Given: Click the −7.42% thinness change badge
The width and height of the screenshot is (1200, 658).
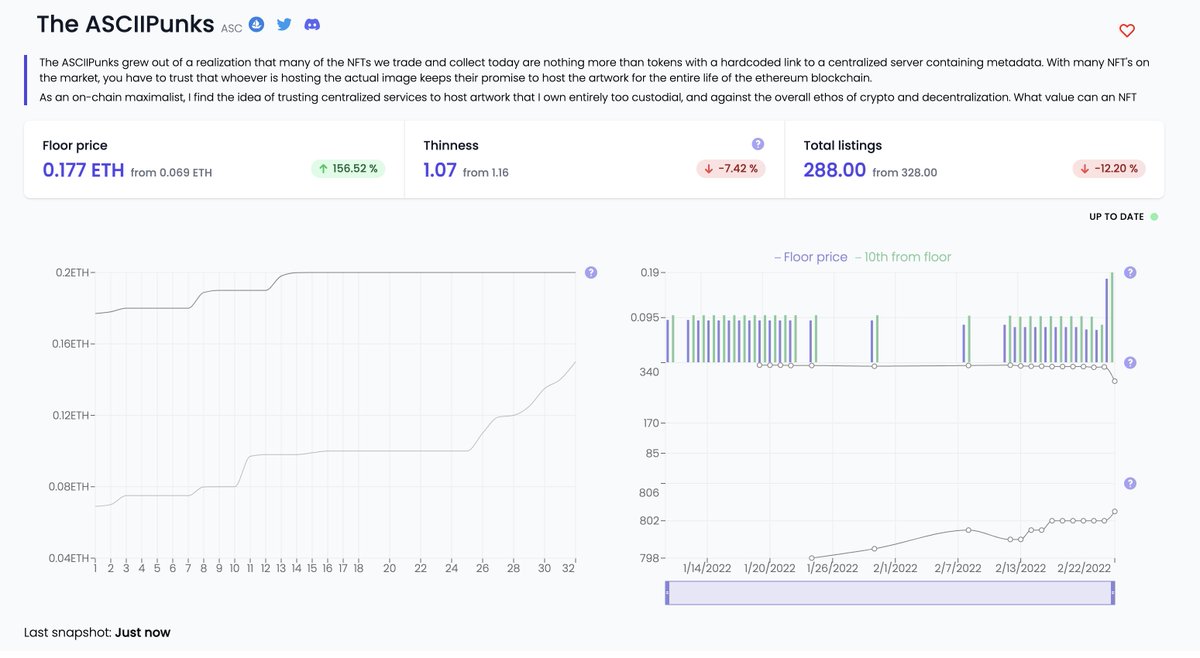Looking at the screenshot, I should pyautogui.click(x=730, y=169).
